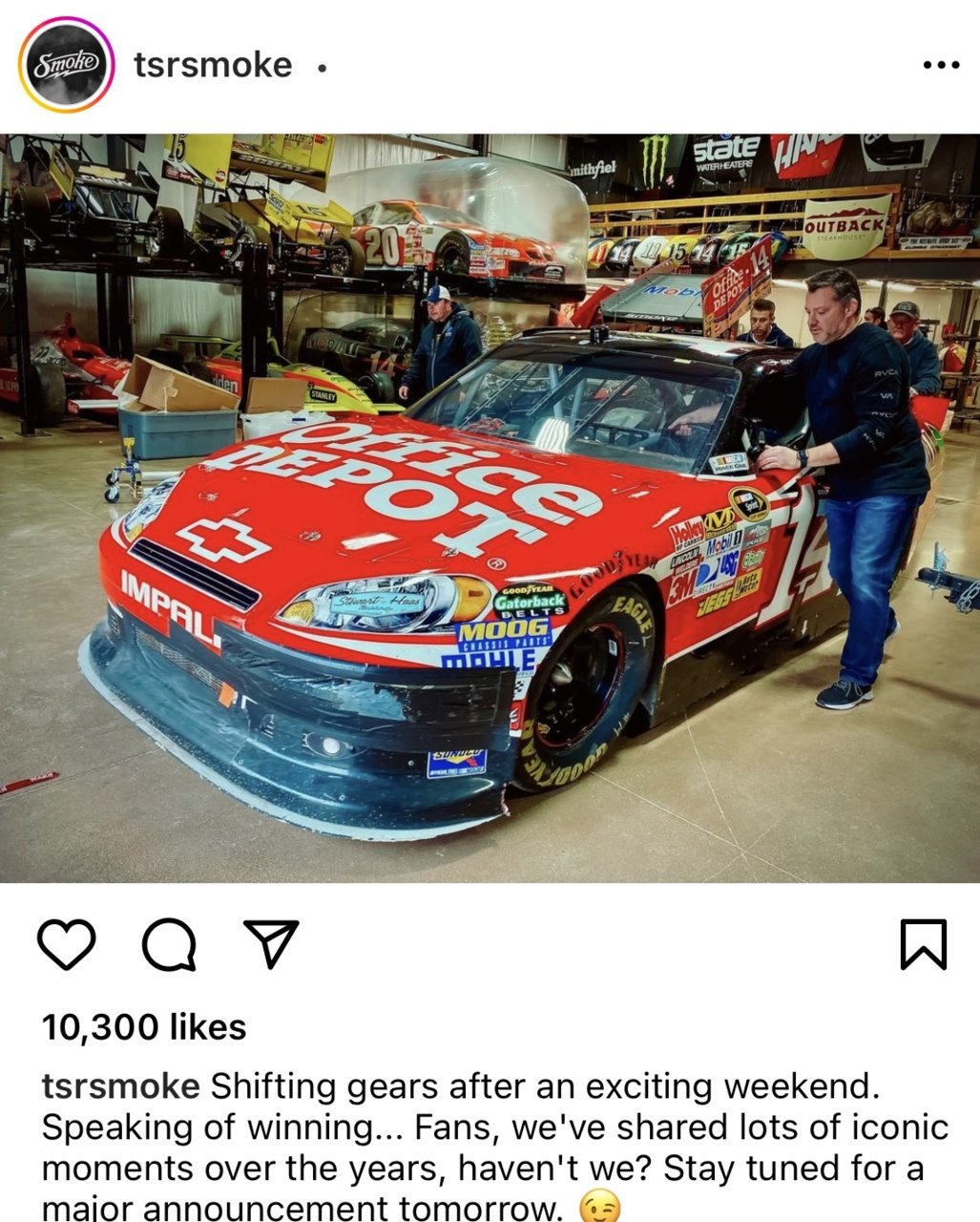Open comments via the speech bubble icon
The width and height of the screenshot is (980, 1222).
(x=170, y=944)
